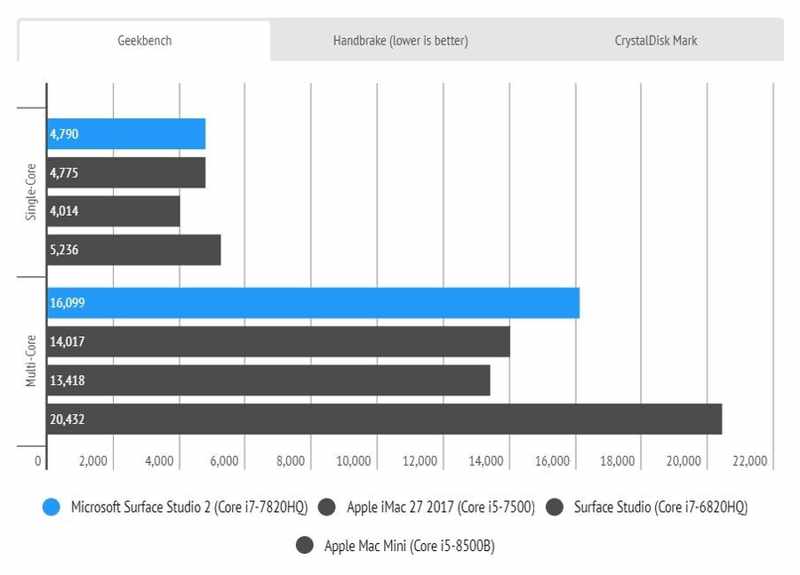Select the 4,014 single-core bar
Viewport: 800px width, 575px height.
tap(113, 211)
